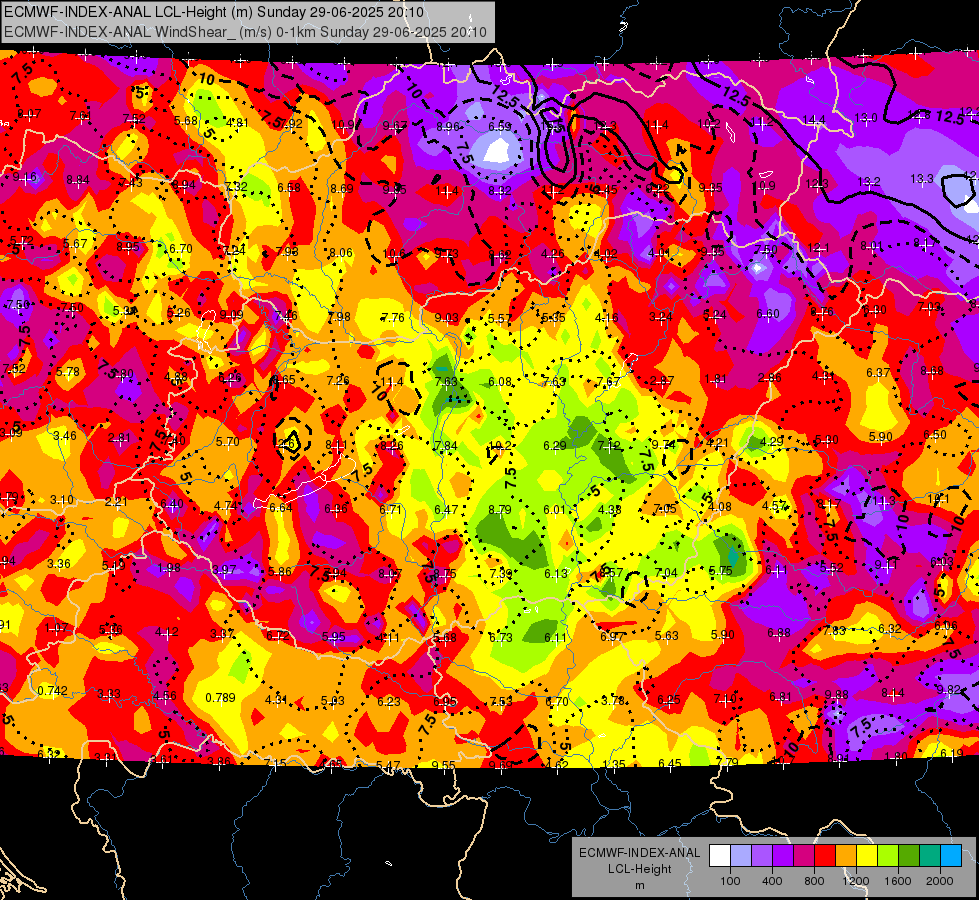This screenshot has width=979, height=900.
Task: Click the grid value 9.88
Action: tap(837, 695)
